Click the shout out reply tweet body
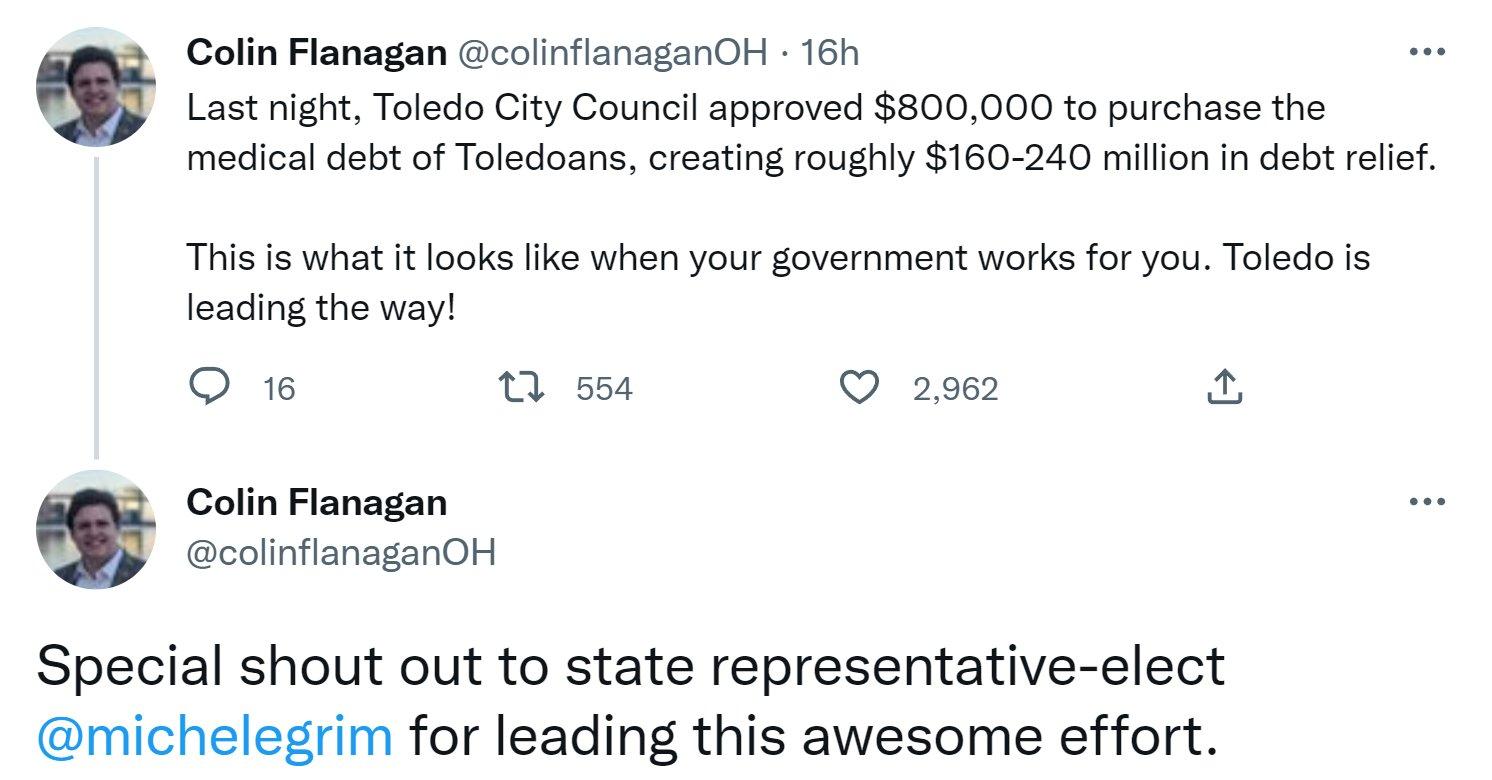The width and height of the screenshot is (1492, 780). click(x=620, y=700)
